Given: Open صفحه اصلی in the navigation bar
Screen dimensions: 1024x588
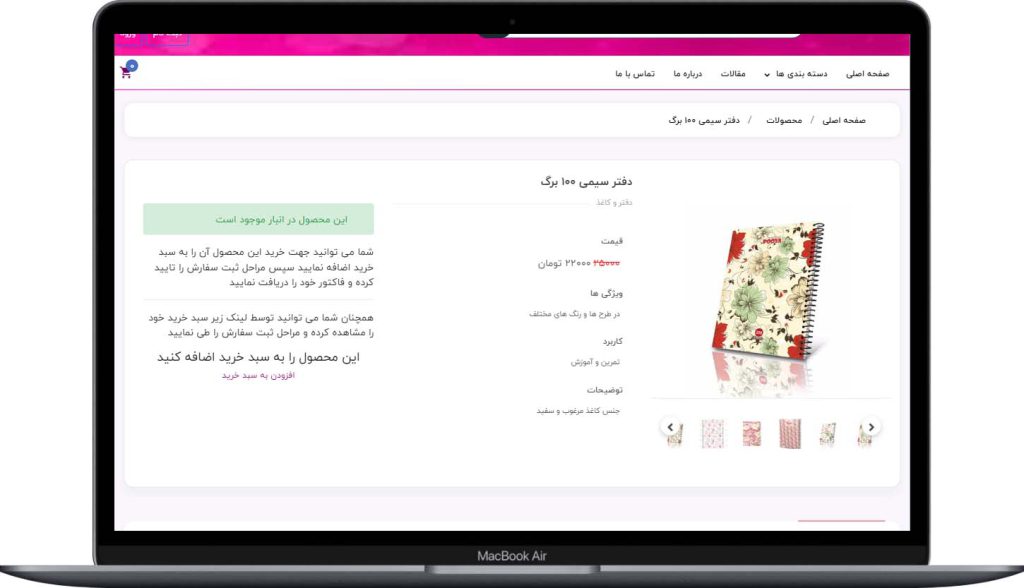Looking at the screenshot, I should (867, 74).
